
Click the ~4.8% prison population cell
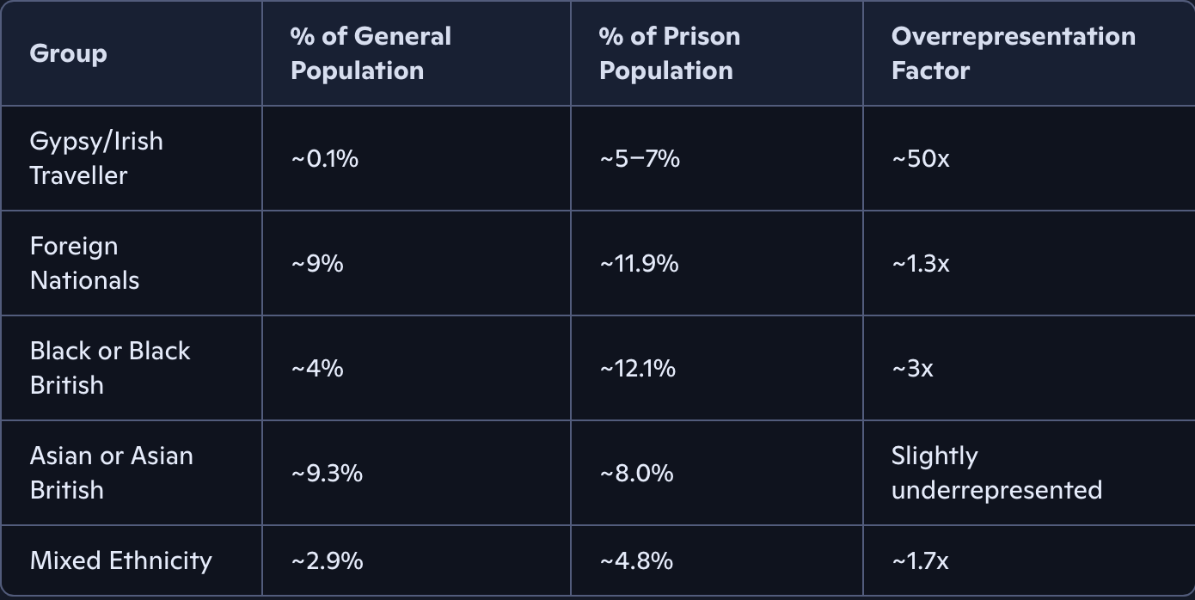point(636,562)
